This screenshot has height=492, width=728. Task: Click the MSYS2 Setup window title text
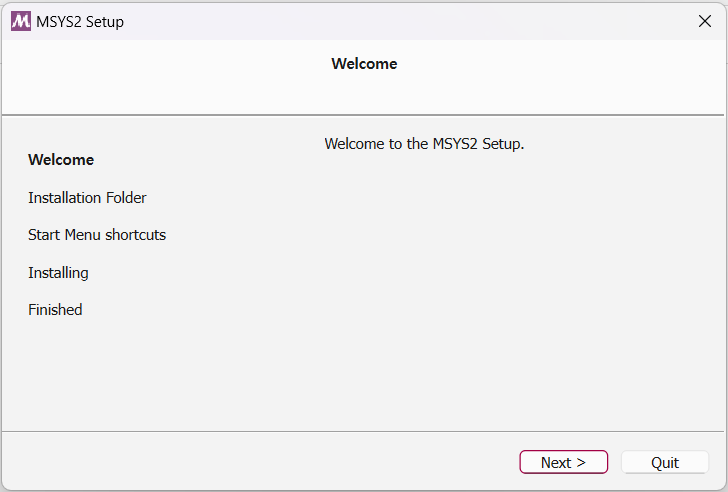pyautogui.click(x=80, y=22)
